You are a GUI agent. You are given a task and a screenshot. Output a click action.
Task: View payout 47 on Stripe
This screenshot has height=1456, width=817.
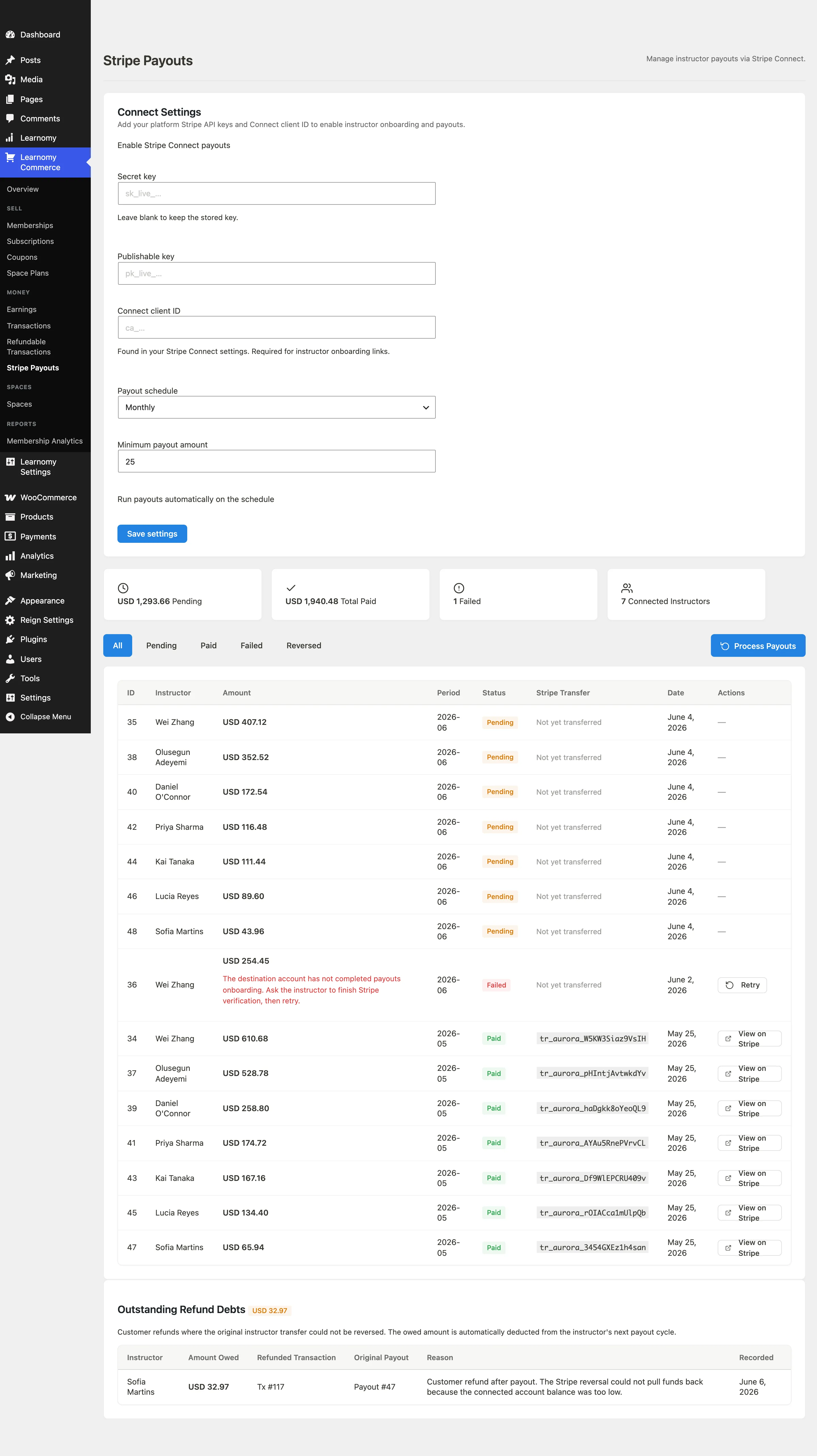pos(749,1248)
